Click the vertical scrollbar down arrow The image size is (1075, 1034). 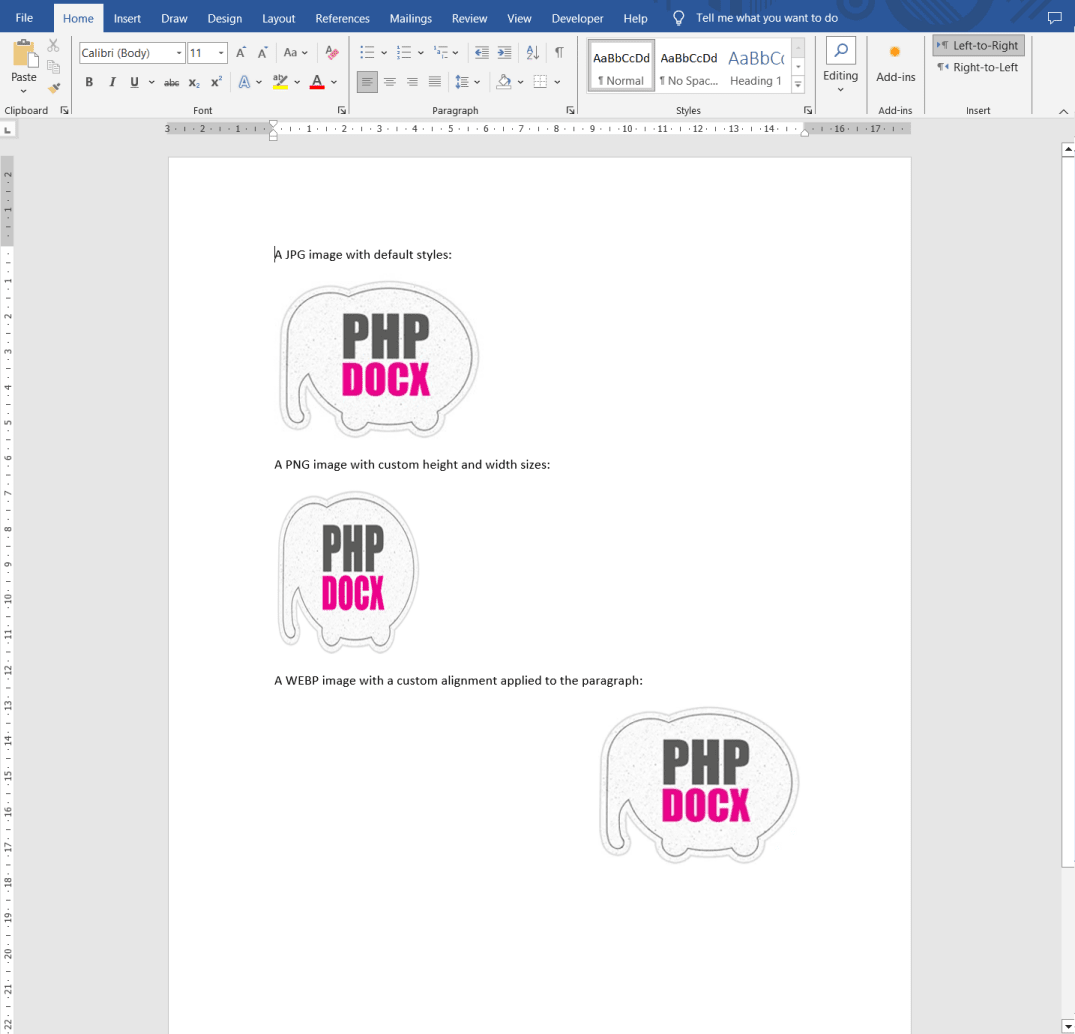click(x=1067, y=1026)
